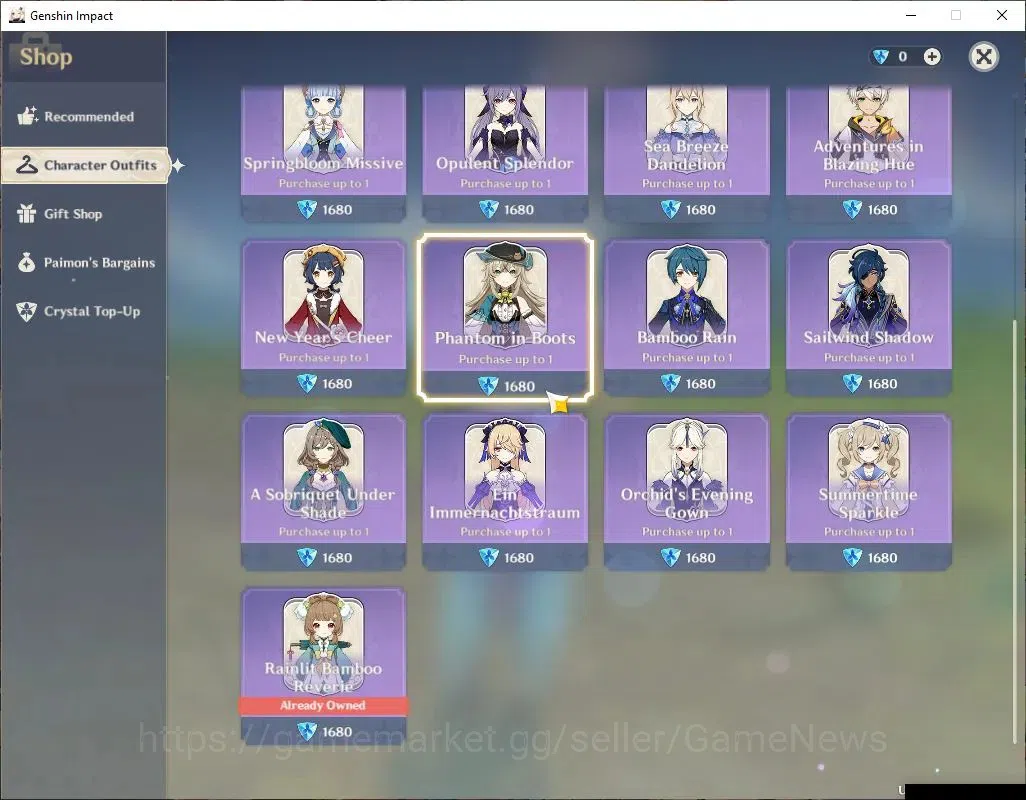
Task: Click 'Purchase up to 1' under Summertime Sparkle
Action: [869, 532]
